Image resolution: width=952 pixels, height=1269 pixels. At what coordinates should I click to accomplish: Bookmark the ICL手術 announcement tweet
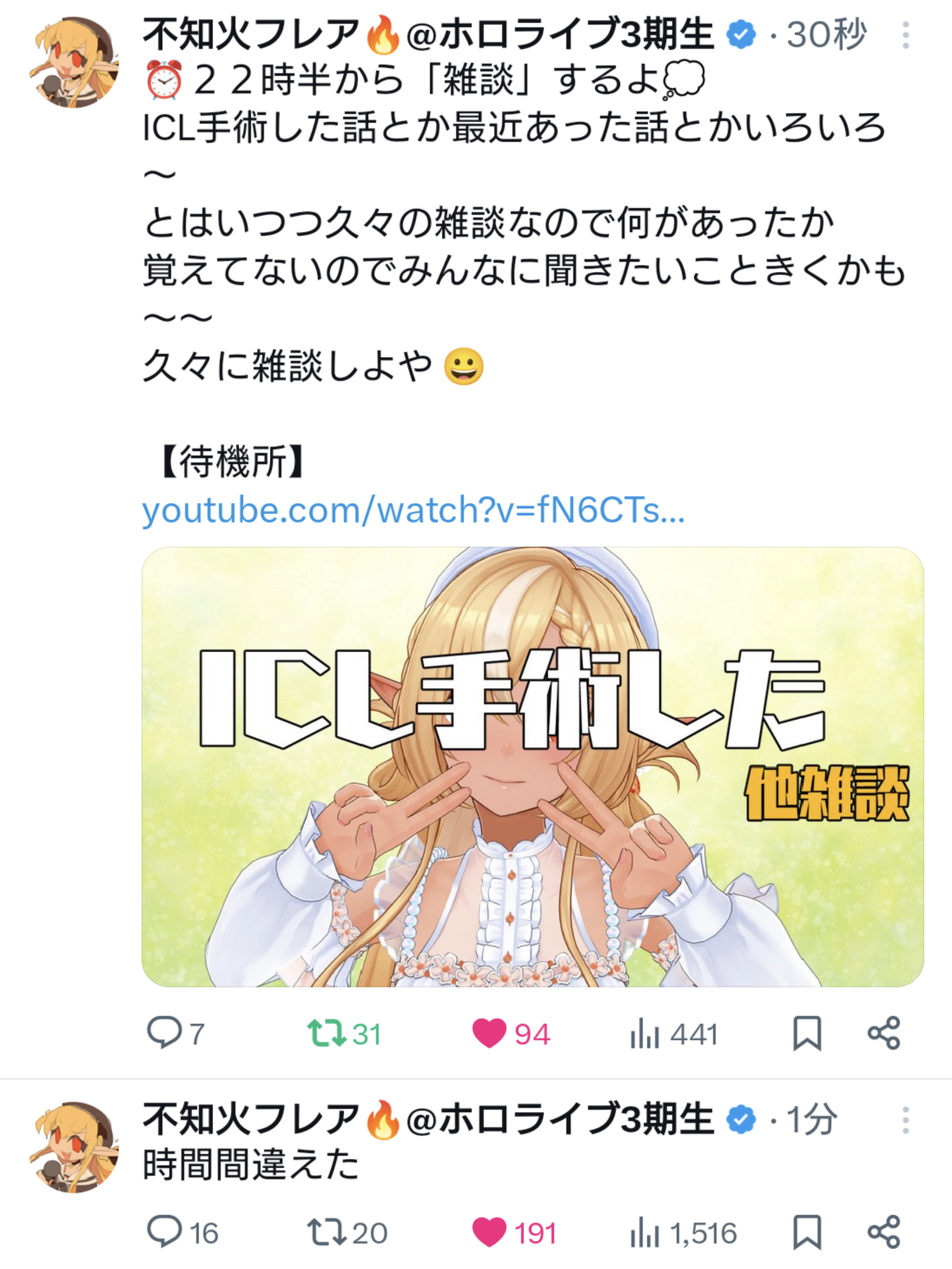pyautogui.click(x=807, y=1033)
